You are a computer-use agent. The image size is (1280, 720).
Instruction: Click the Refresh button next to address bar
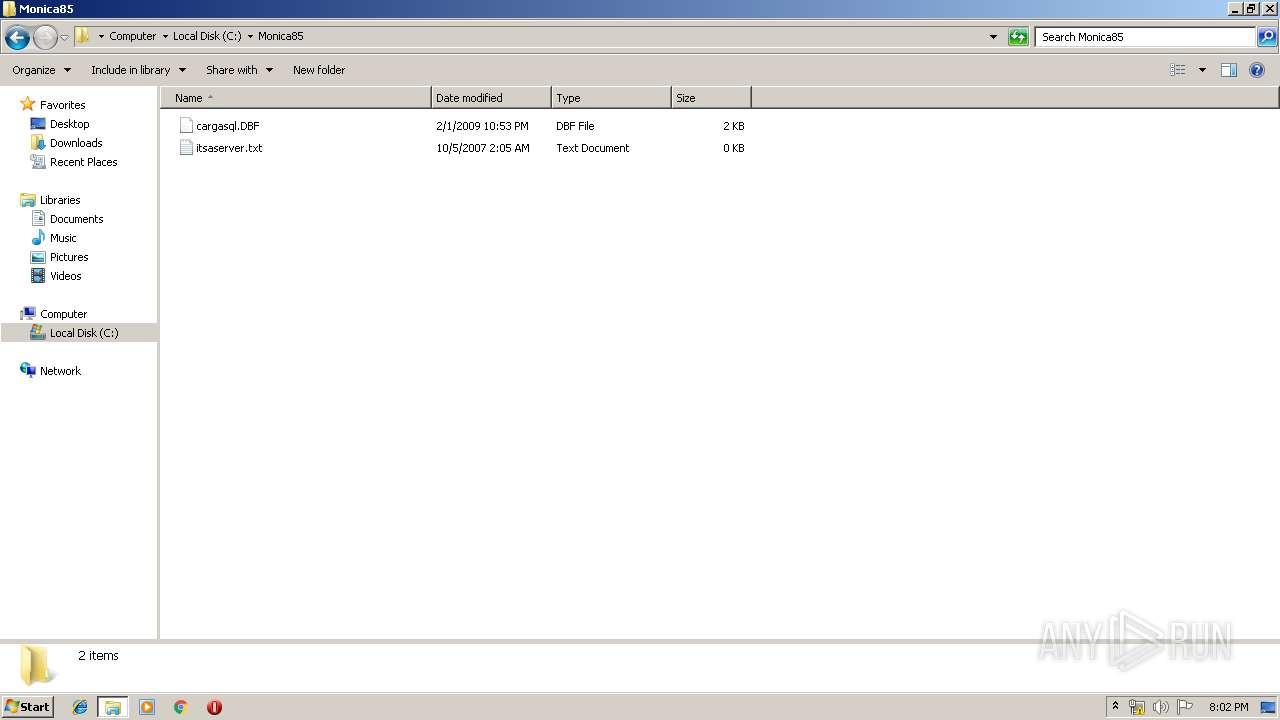click(x=1018, y=37)
